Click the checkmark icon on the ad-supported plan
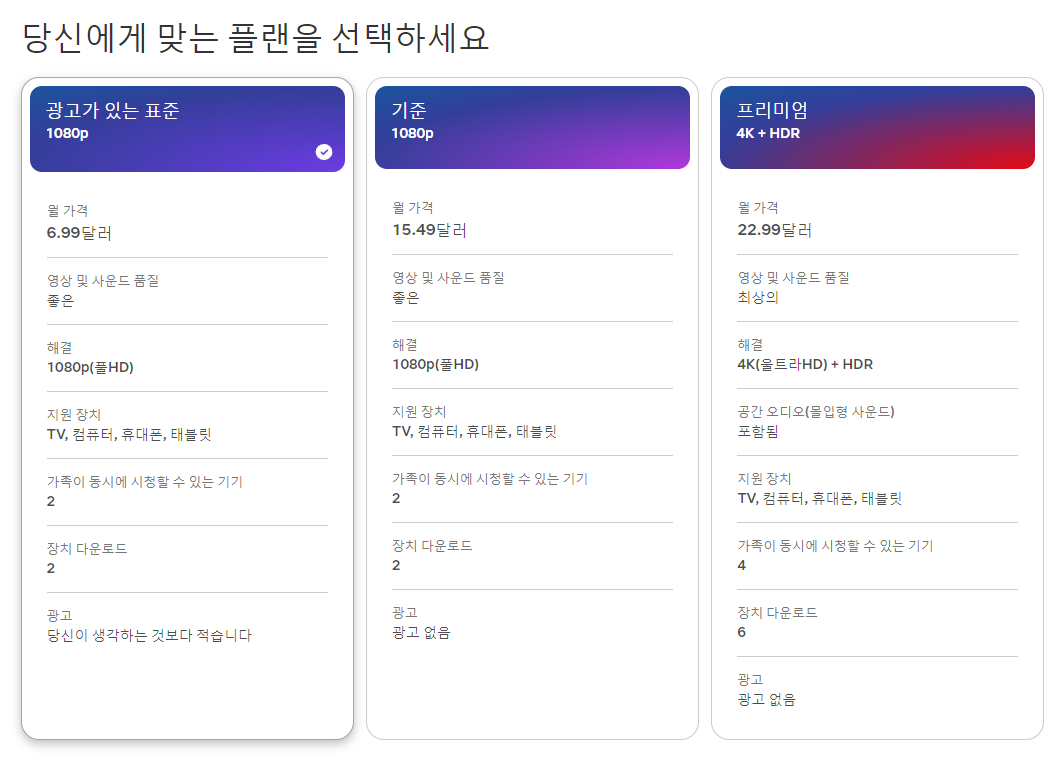1062x757 pixels. pyautogui.click(x=324, y=152)
